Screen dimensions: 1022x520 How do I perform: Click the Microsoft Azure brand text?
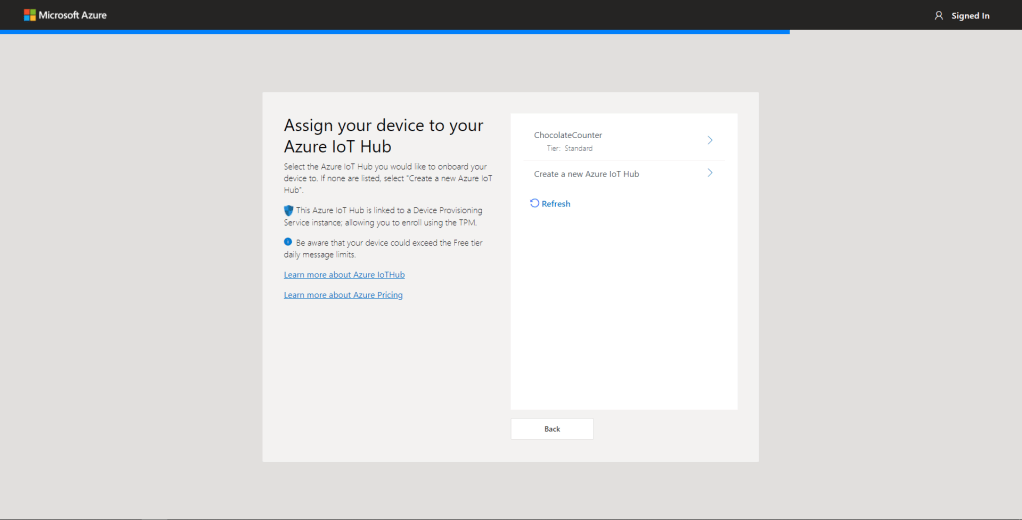tap(73, 15)
